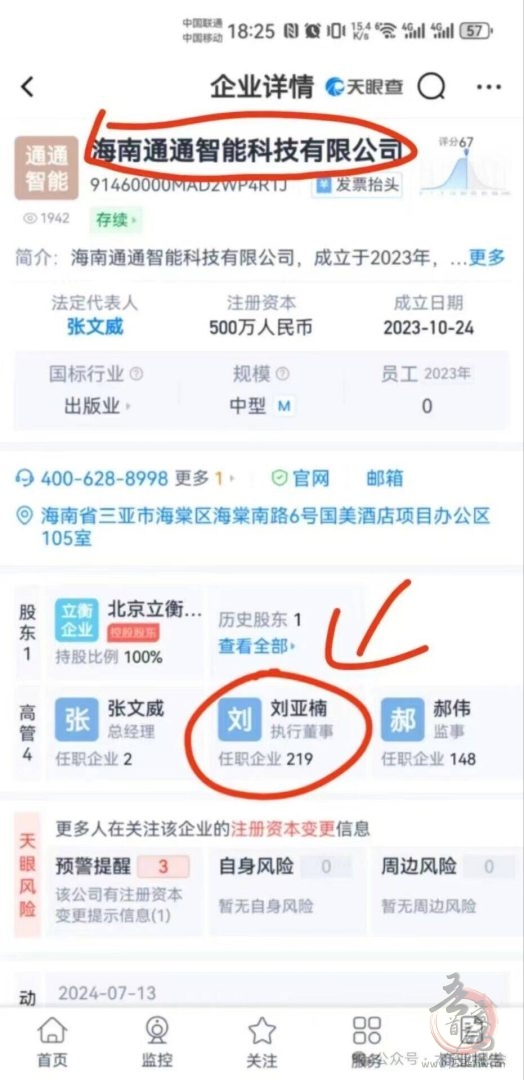524x1080 pixels.
Task: Tap the 刘 avatar for 刘亚楠
Action: [x=240, y=719]
